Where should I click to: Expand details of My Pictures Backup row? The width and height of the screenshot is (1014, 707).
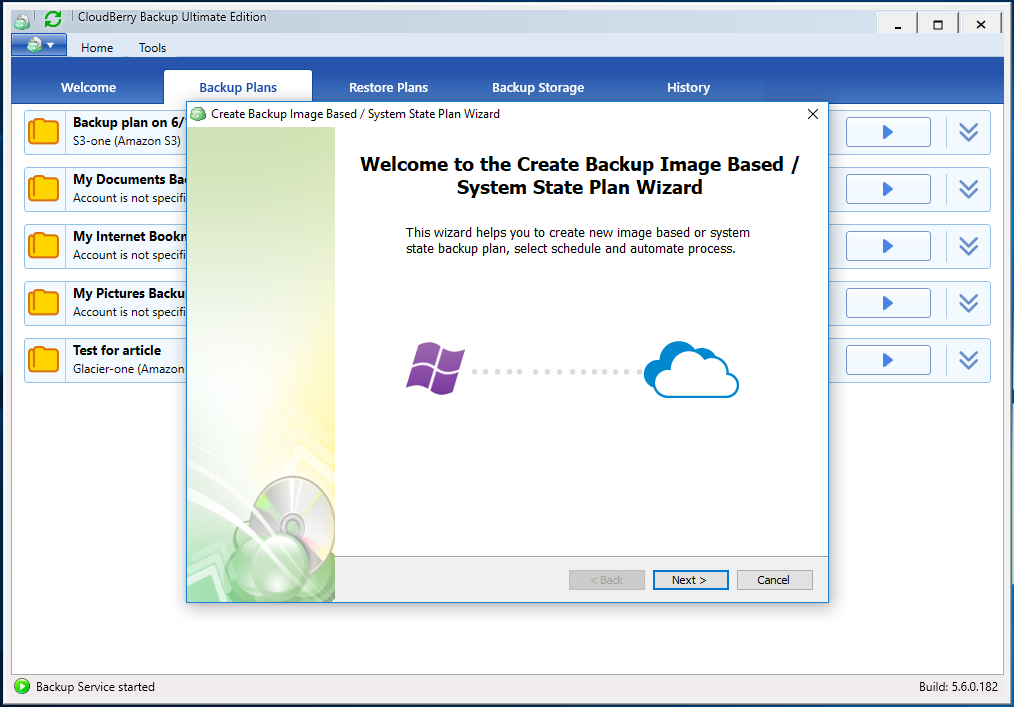click(968, 303)
